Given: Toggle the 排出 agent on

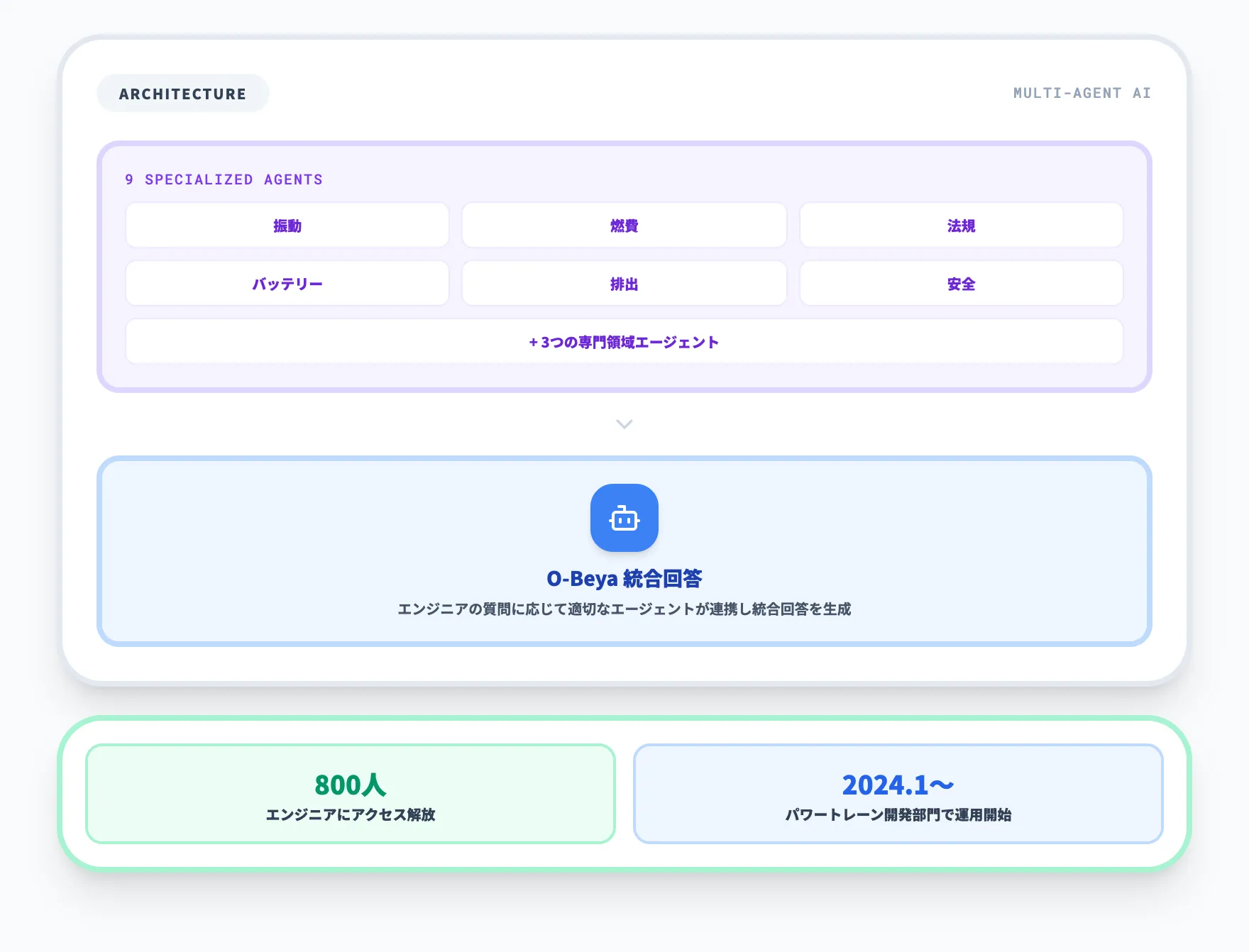Looking at the screenshot, I should pos(624,283).
